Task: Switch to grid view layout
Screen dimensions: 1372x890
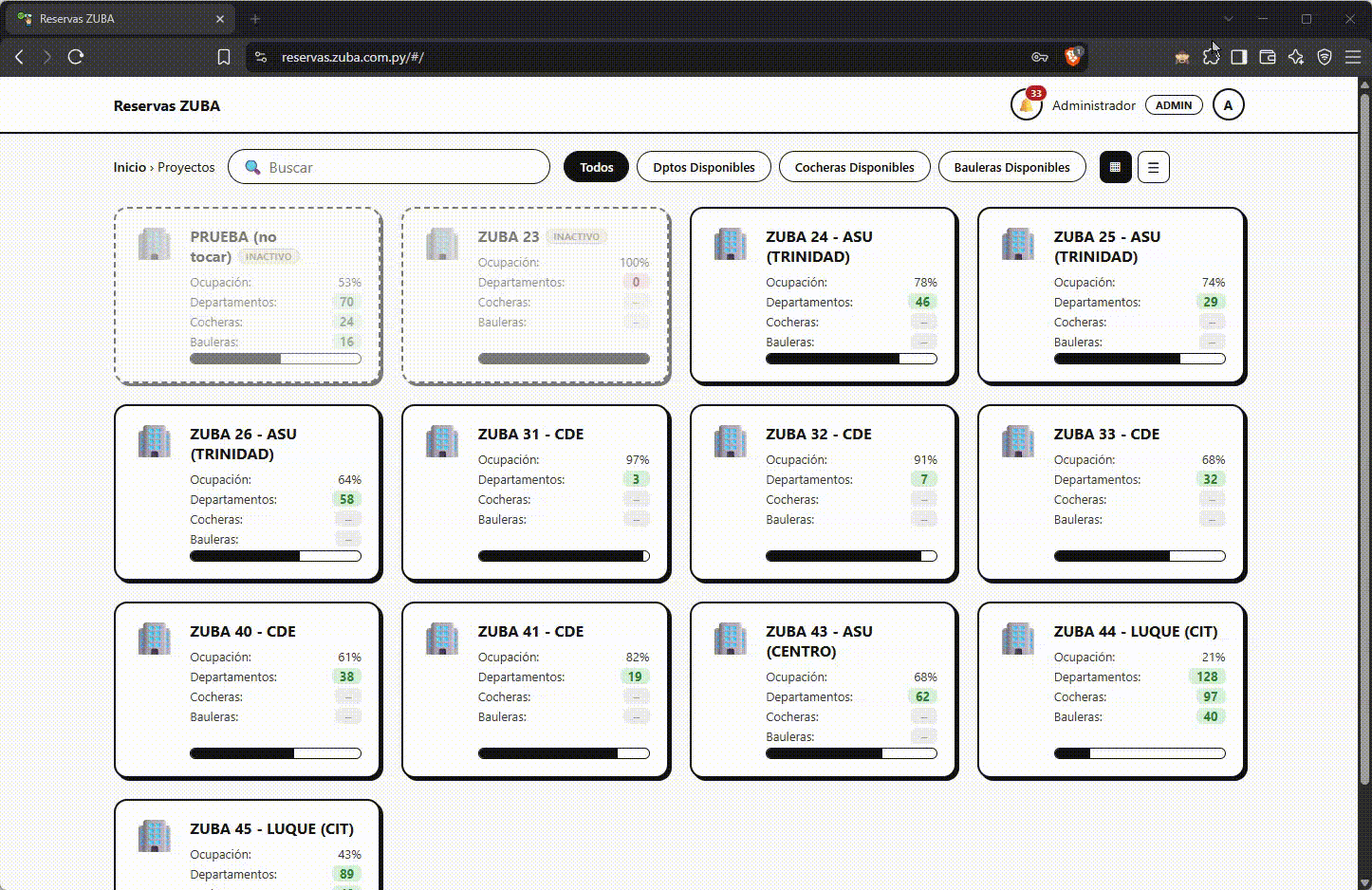Action: click(x=1115, y=167)
